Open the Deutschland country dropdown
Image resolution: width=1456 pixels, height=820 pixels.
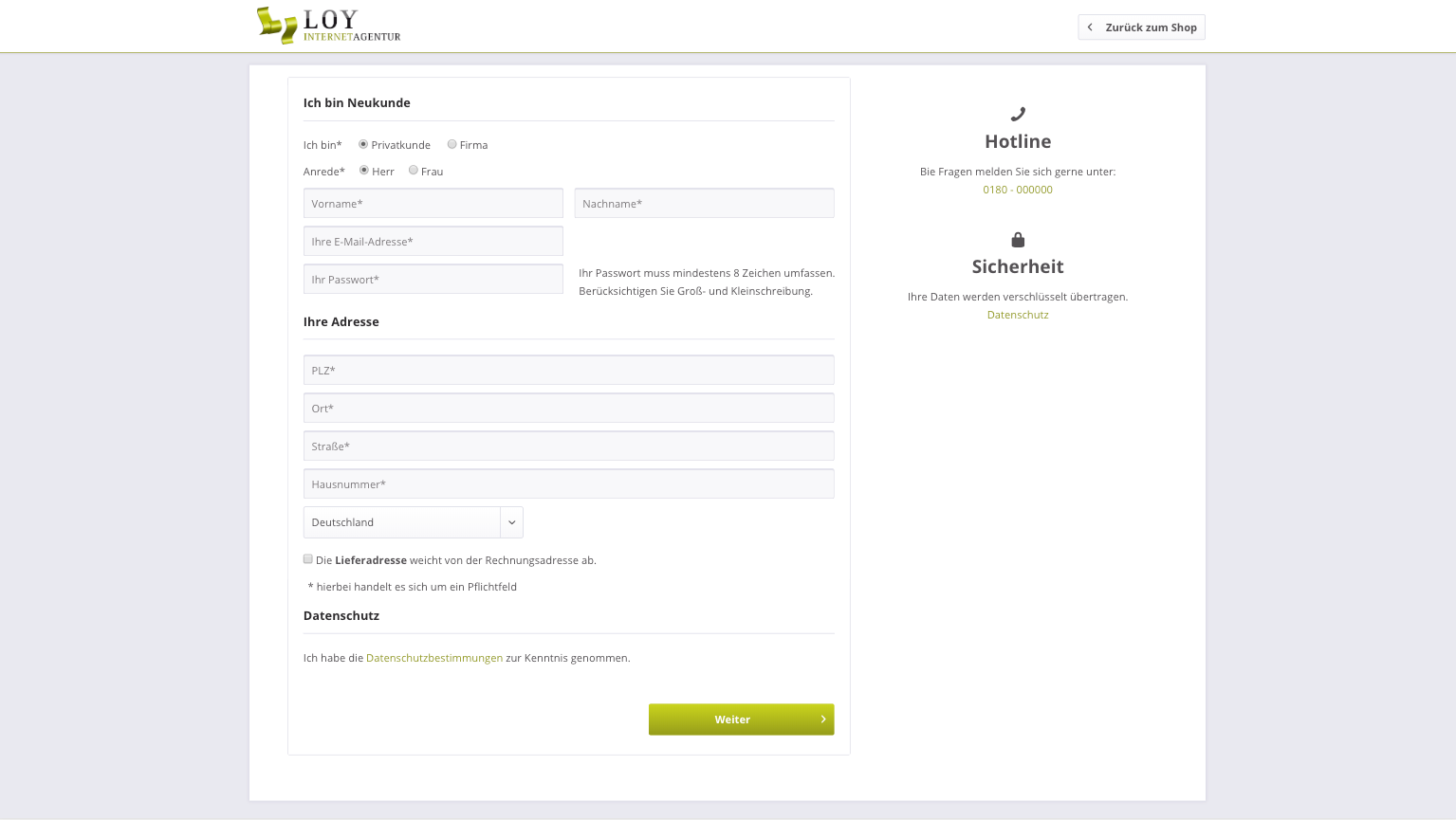[414, 522]
